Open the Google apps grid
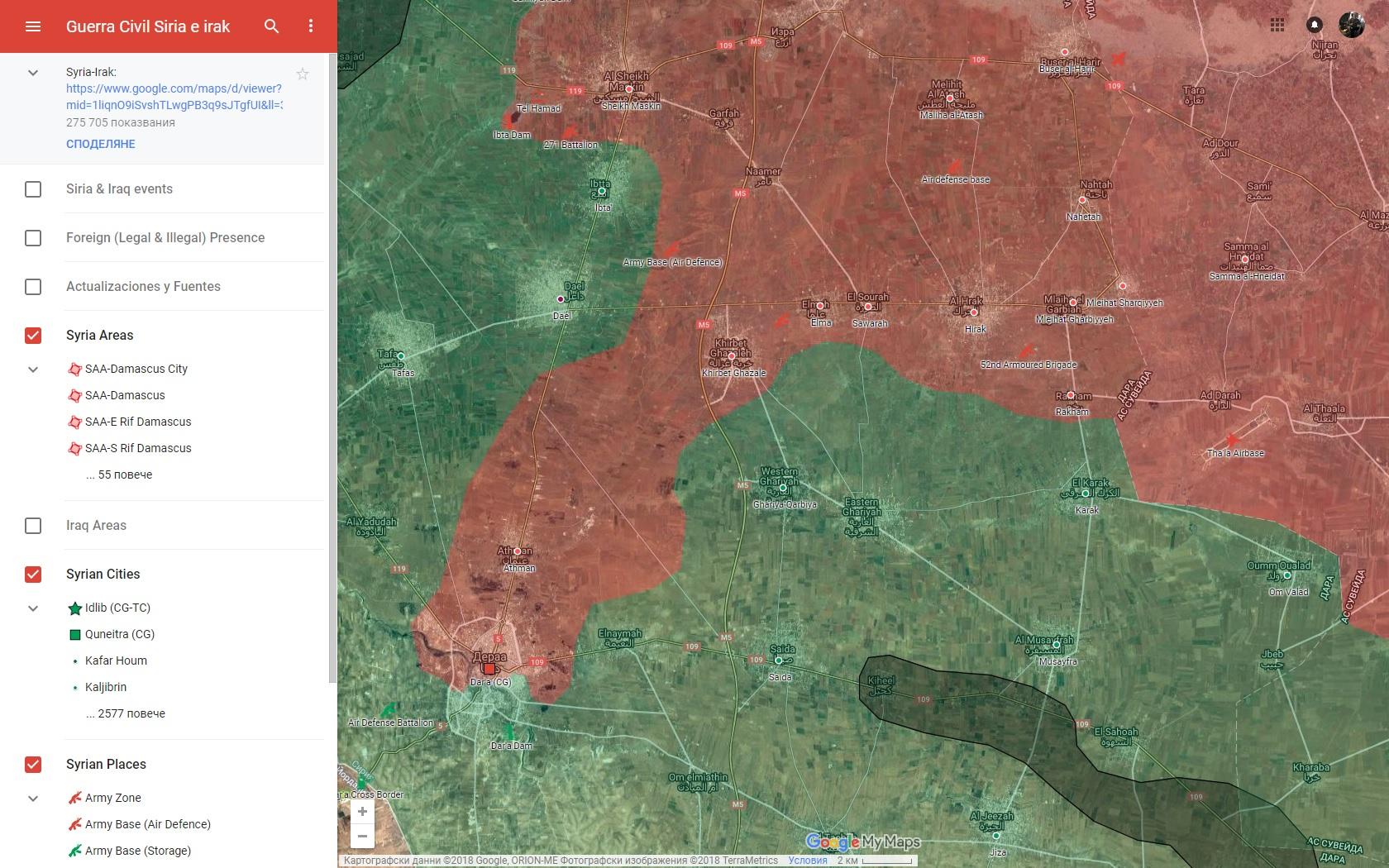Viewport: 1389px width, 868px height. pyautogui.click(x=1277, y=25)
